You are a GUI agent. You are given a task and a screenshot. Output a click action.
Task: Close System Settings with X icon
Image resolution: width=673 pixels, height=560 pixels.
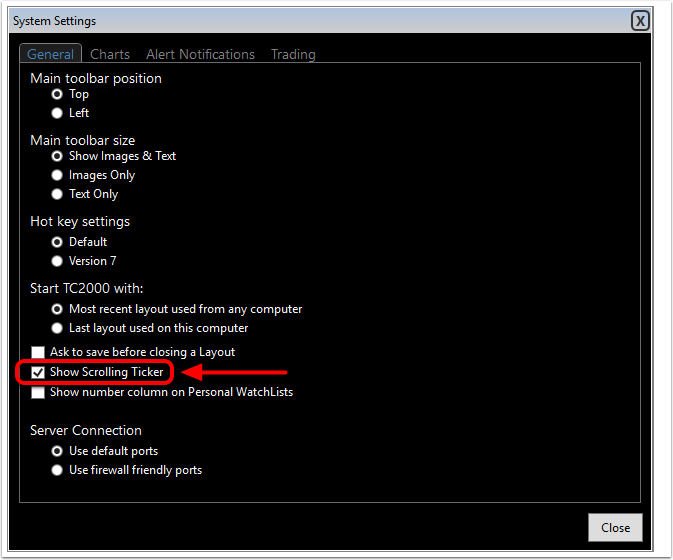[640, 21]
